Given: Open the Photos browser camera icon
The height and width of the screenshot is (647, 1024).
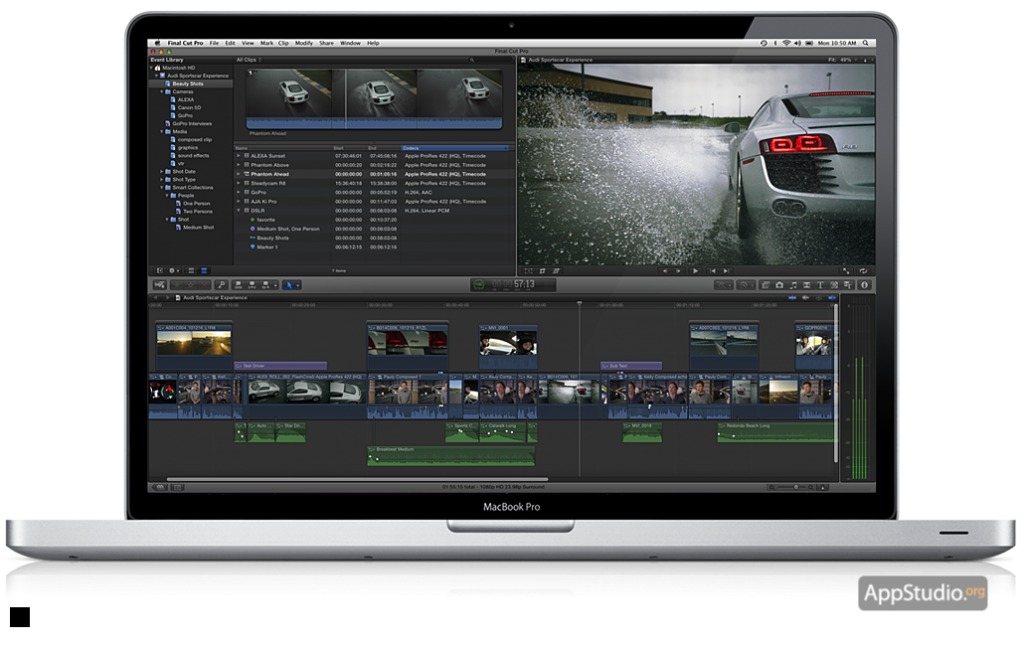Looking at the screenshot, I should [x=779, y=285].
